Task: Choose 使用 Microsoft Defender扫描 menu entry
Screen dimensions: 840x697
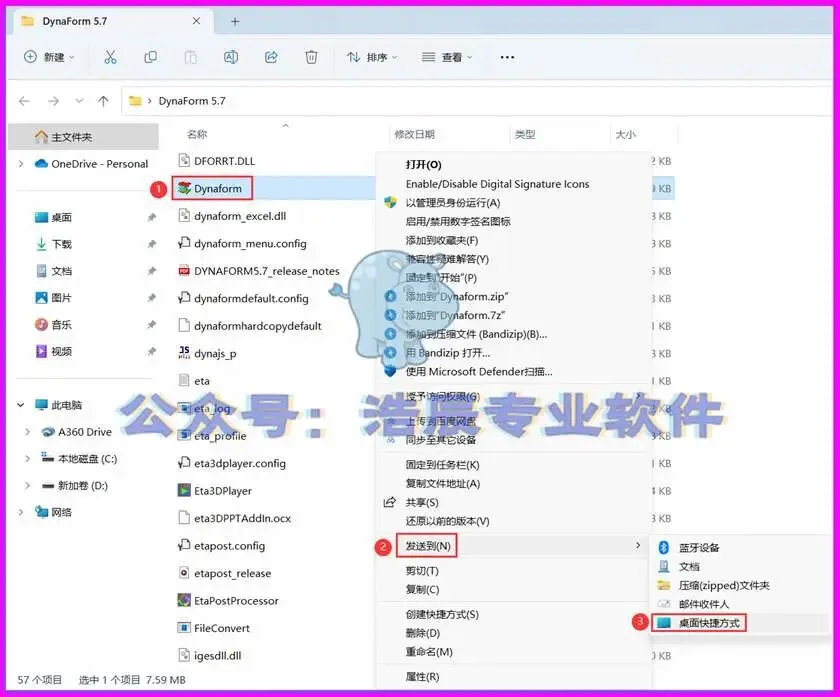Action: point(479,371)
